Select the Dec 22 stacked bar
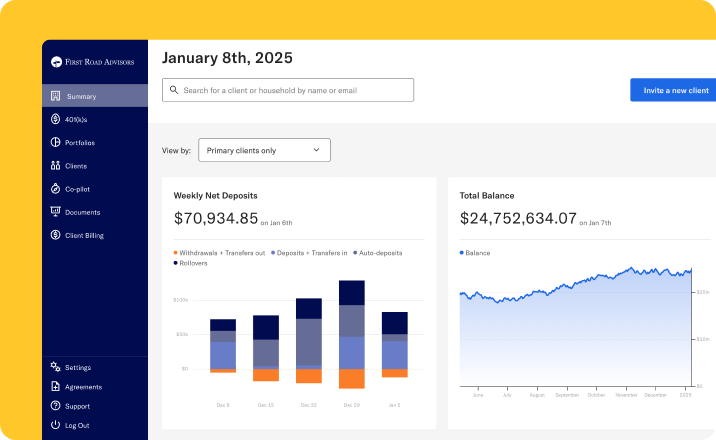Viewport: 716px width, 440px height. (309, 340)
